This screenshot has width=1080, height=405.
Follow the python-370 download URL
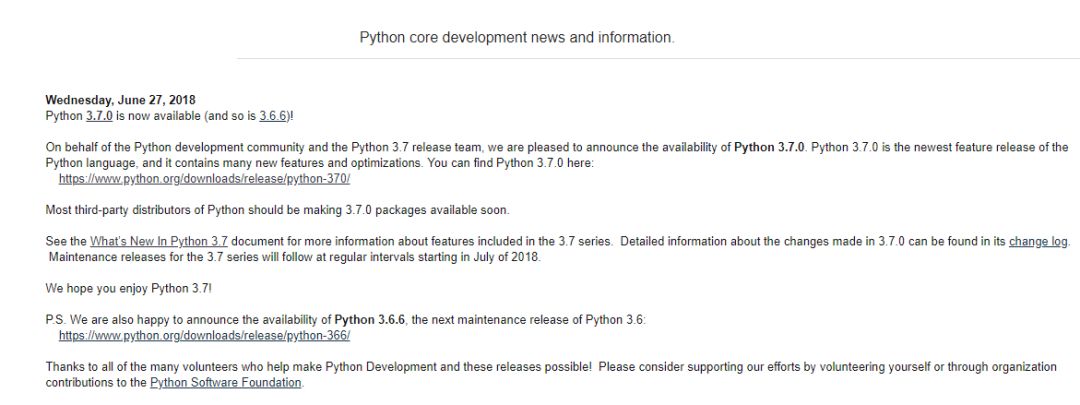[205, 179]
